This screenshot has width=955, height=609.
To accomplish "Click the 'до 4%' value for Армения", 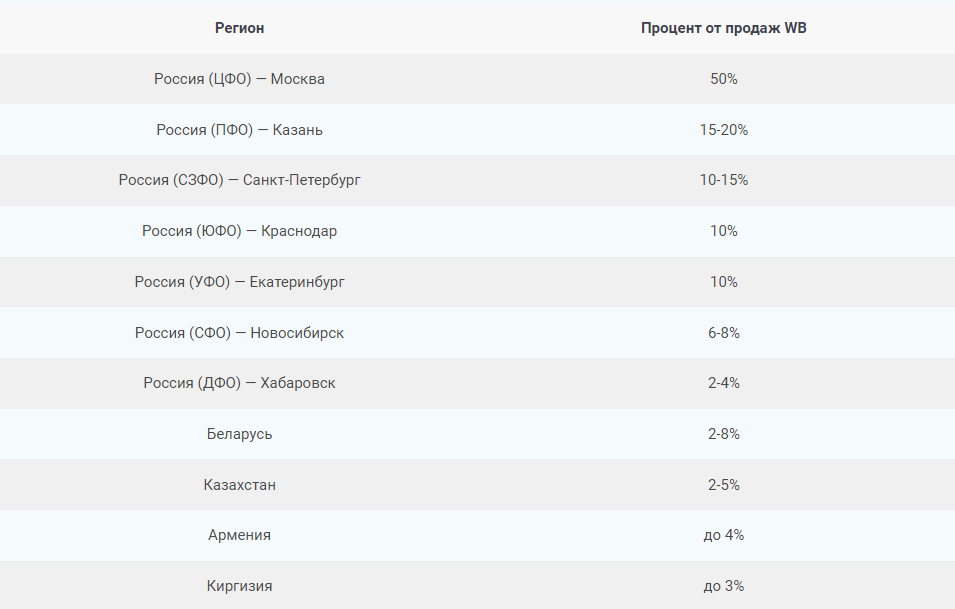I will coord(724,535).
